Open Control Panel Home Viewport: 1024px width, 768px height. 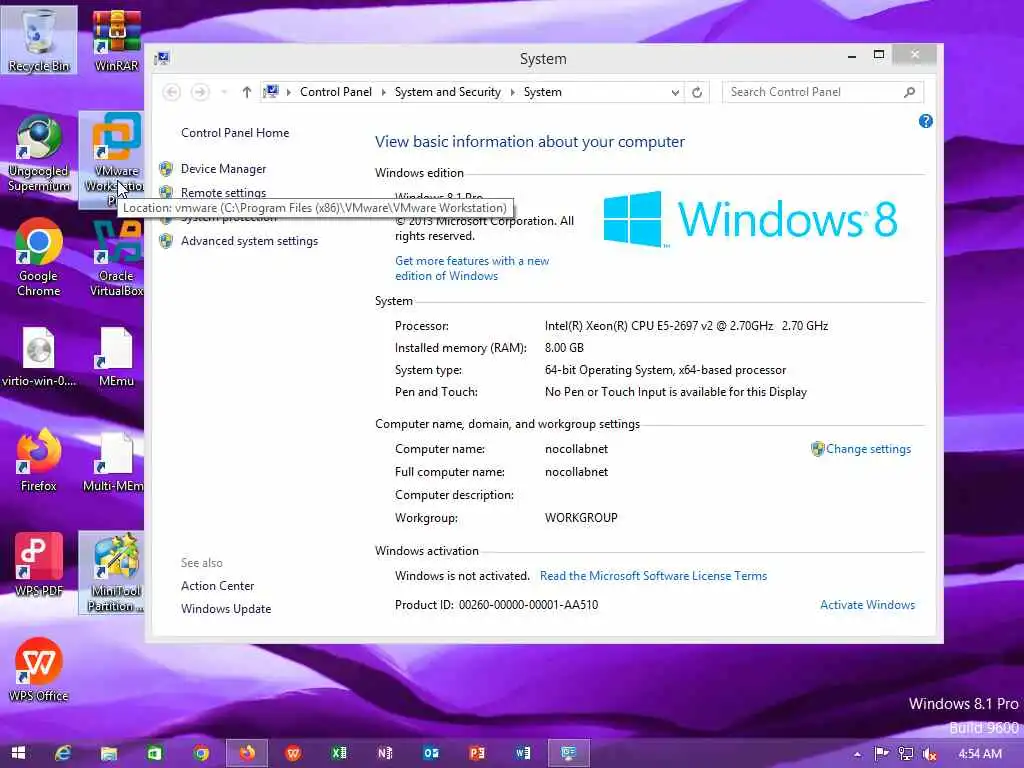pyautogui.click(x=235, y=133)
